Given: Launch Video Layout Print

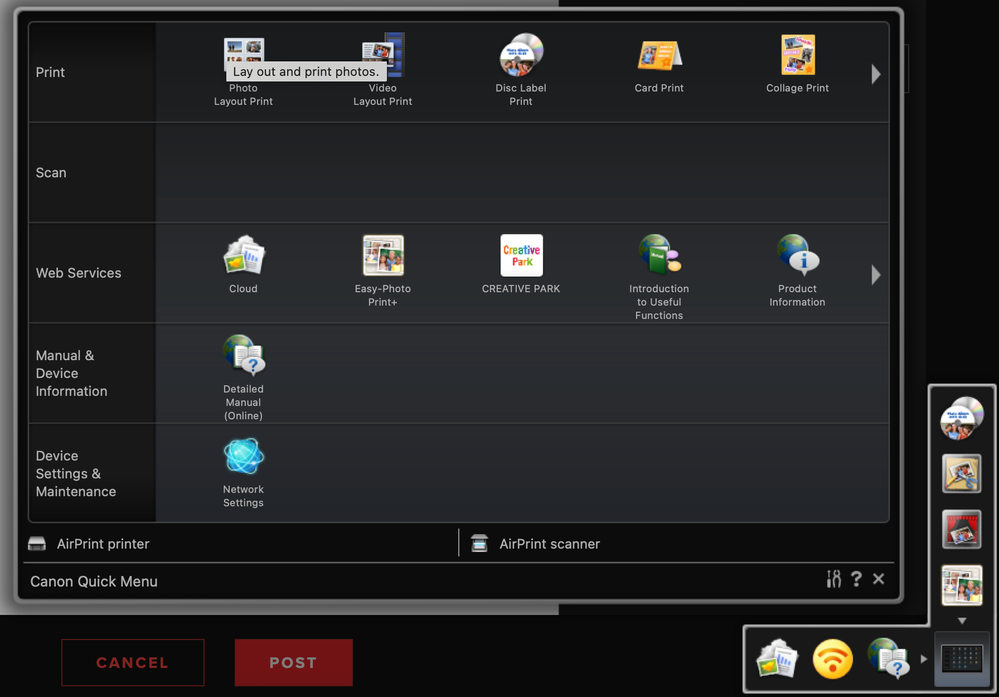Looking at the screenshot, I should point(382,55).
